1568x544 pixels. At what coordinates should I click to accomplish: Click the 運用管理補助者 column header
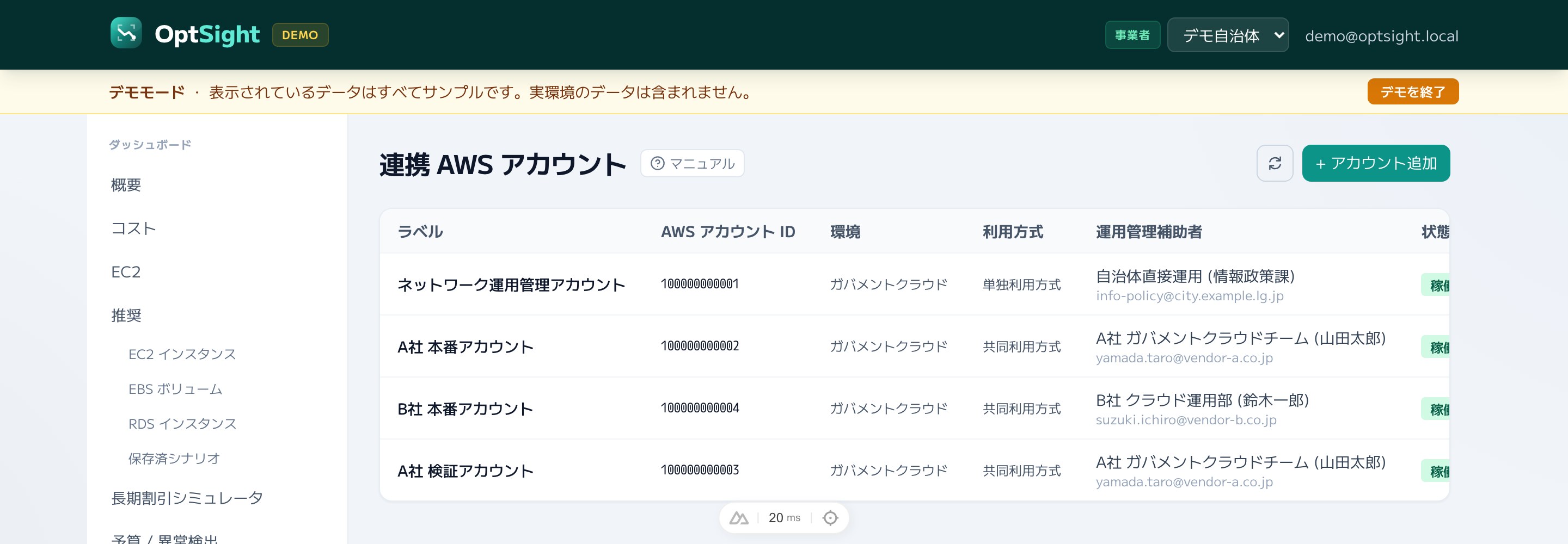click(x=1149, y=232)
